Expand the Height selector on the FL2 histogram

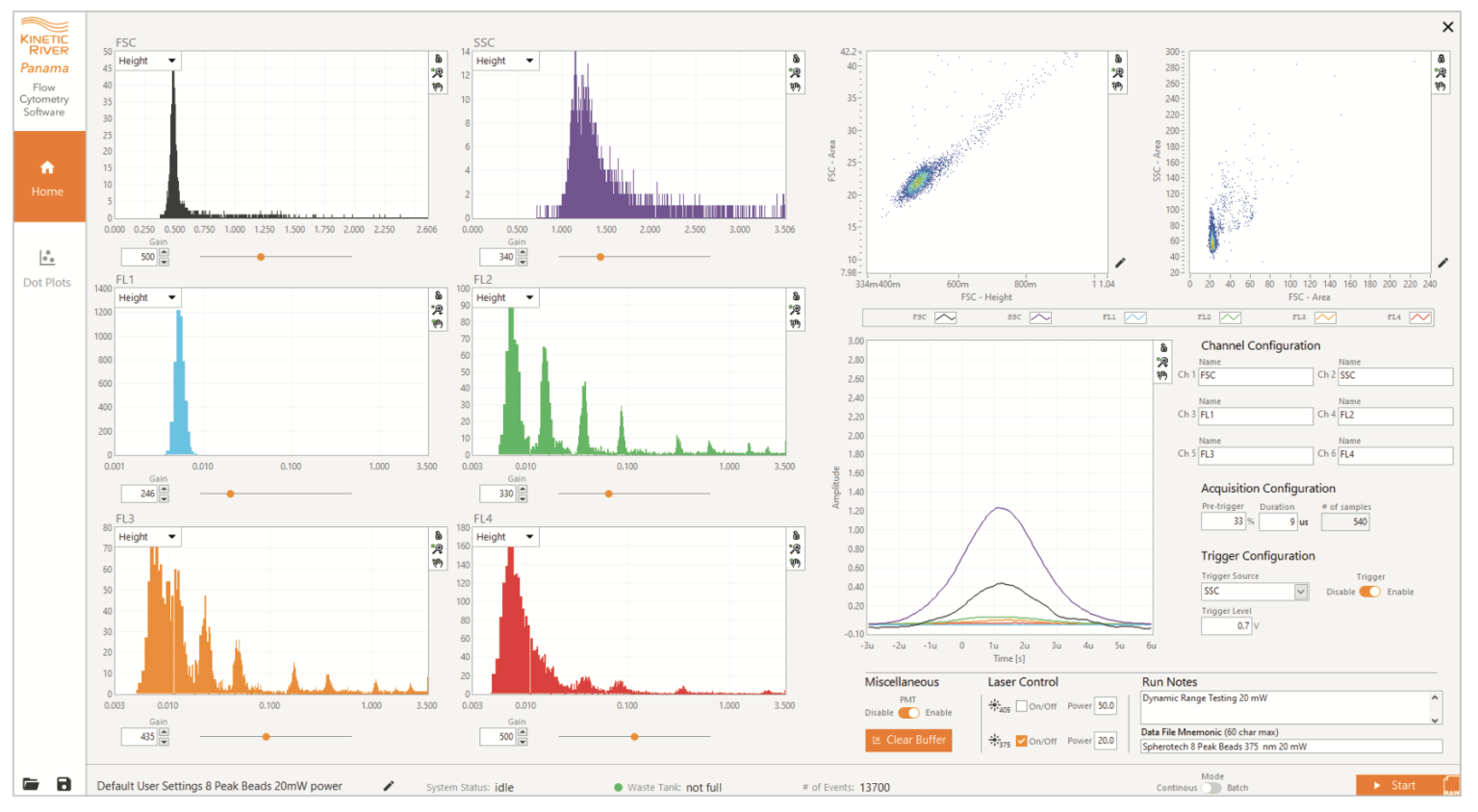[504, 297]
